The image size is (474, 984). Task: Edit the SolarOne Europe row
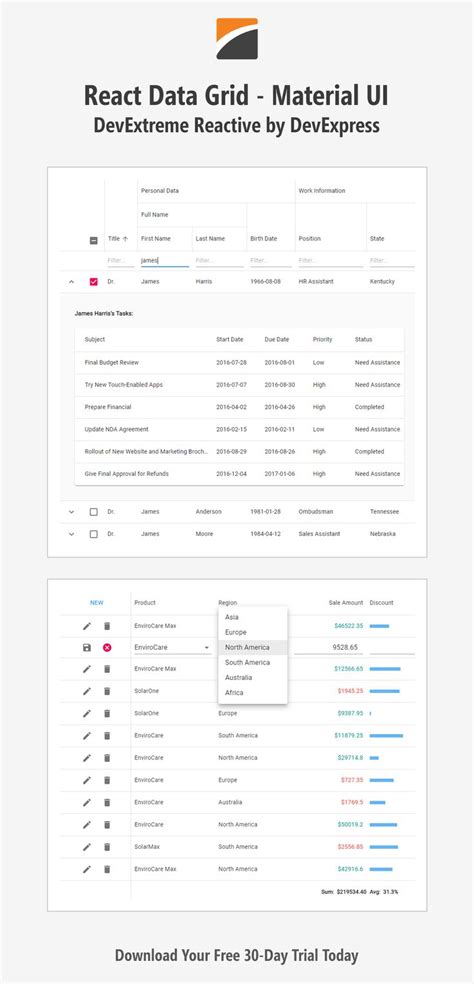point(87,713)
